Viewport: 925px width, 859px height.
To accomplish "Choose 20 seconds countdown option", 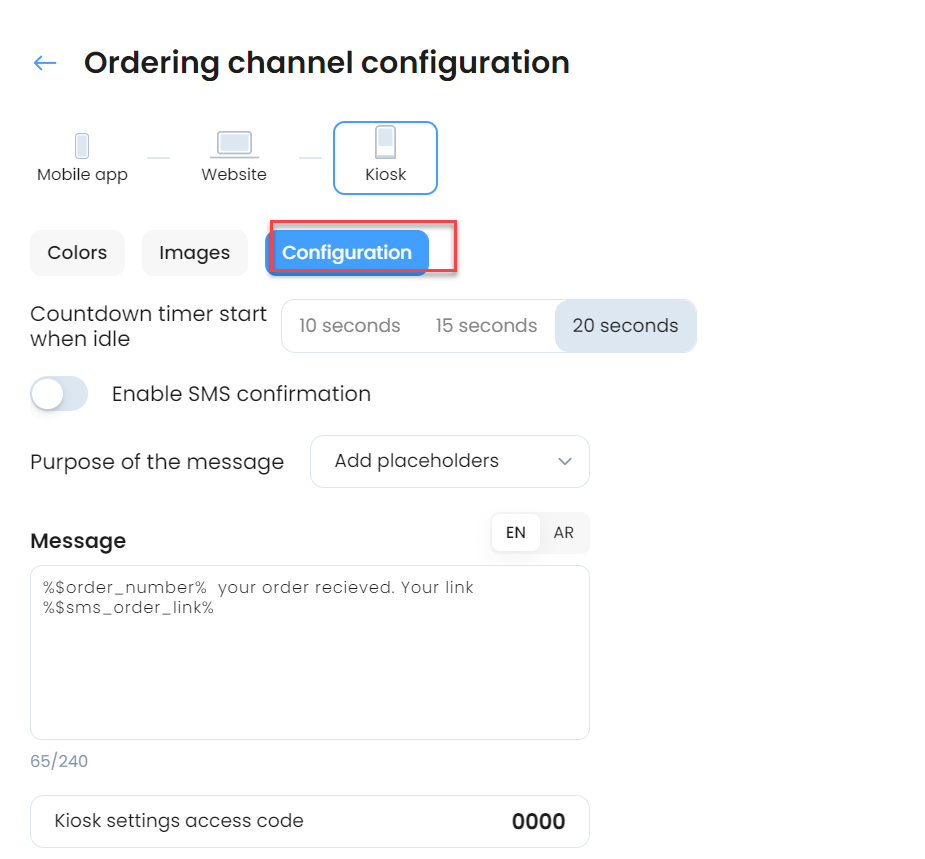I will (x=625, y=326).
